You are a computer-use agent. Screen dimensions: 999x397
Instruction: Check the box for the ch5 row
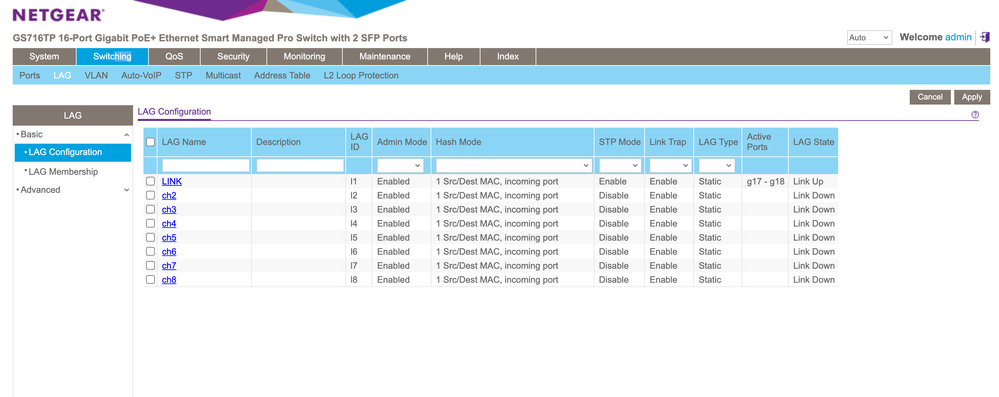[x=150, y=238]
